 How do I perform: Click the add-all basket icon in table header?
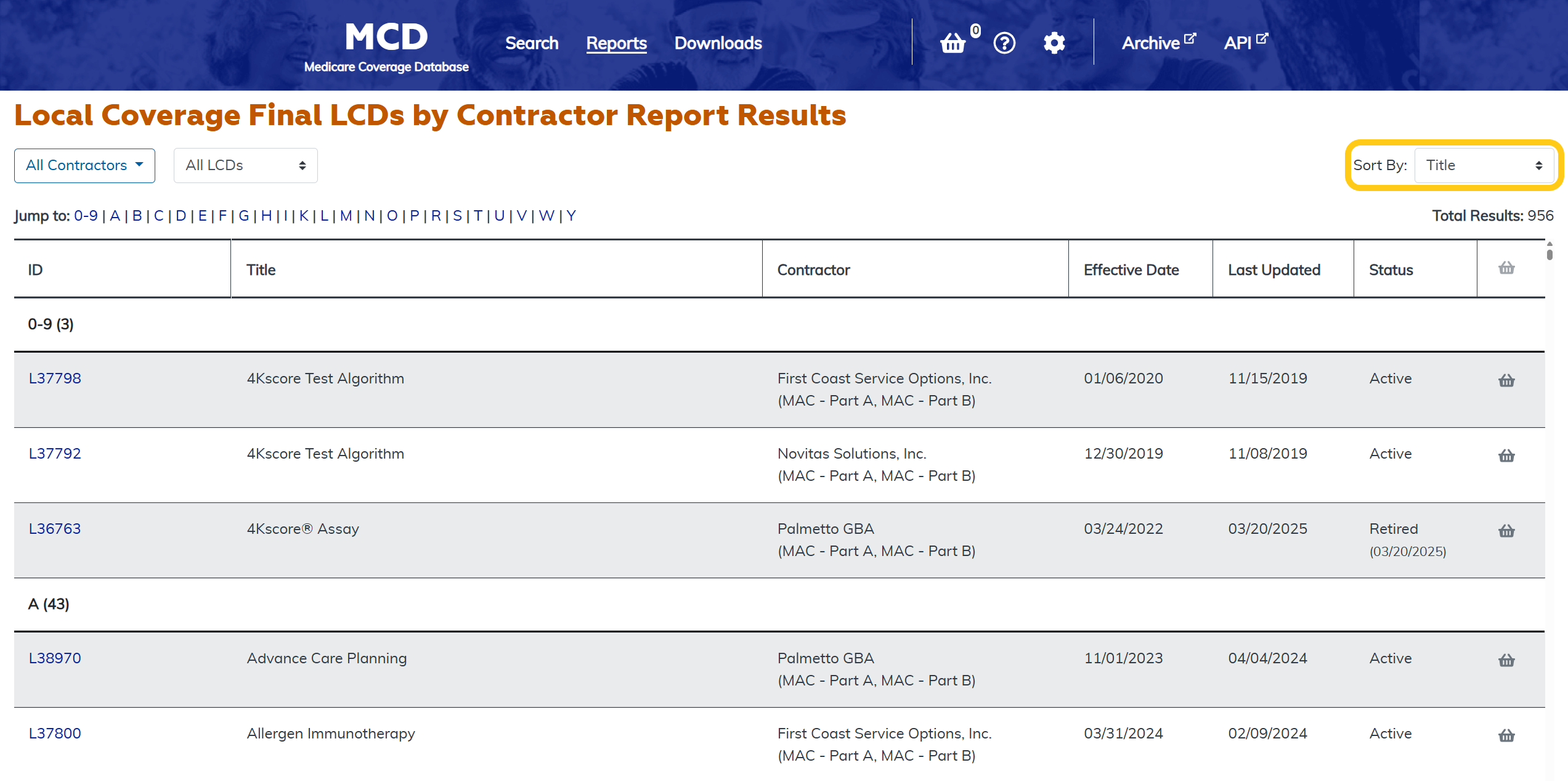(1506, 268)
